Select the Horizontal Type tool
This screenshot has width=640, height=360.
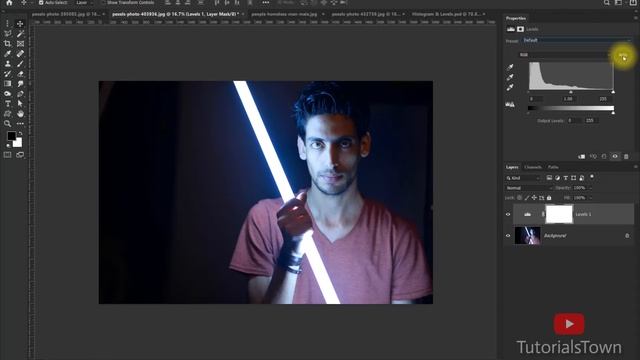(x=7, y=104)
